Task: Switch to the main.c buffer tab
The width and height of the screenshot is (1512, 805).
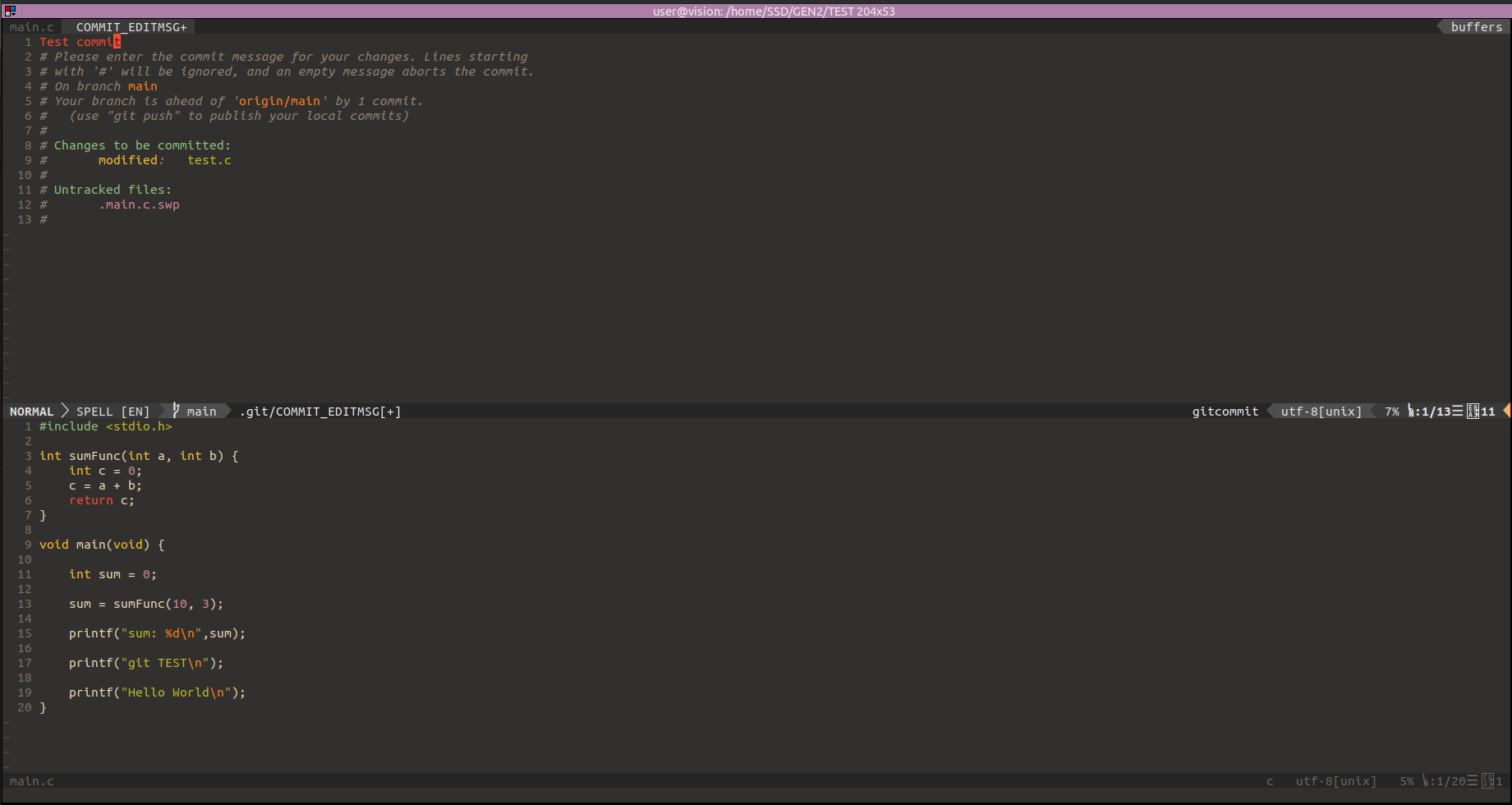Action: (31, 26)
